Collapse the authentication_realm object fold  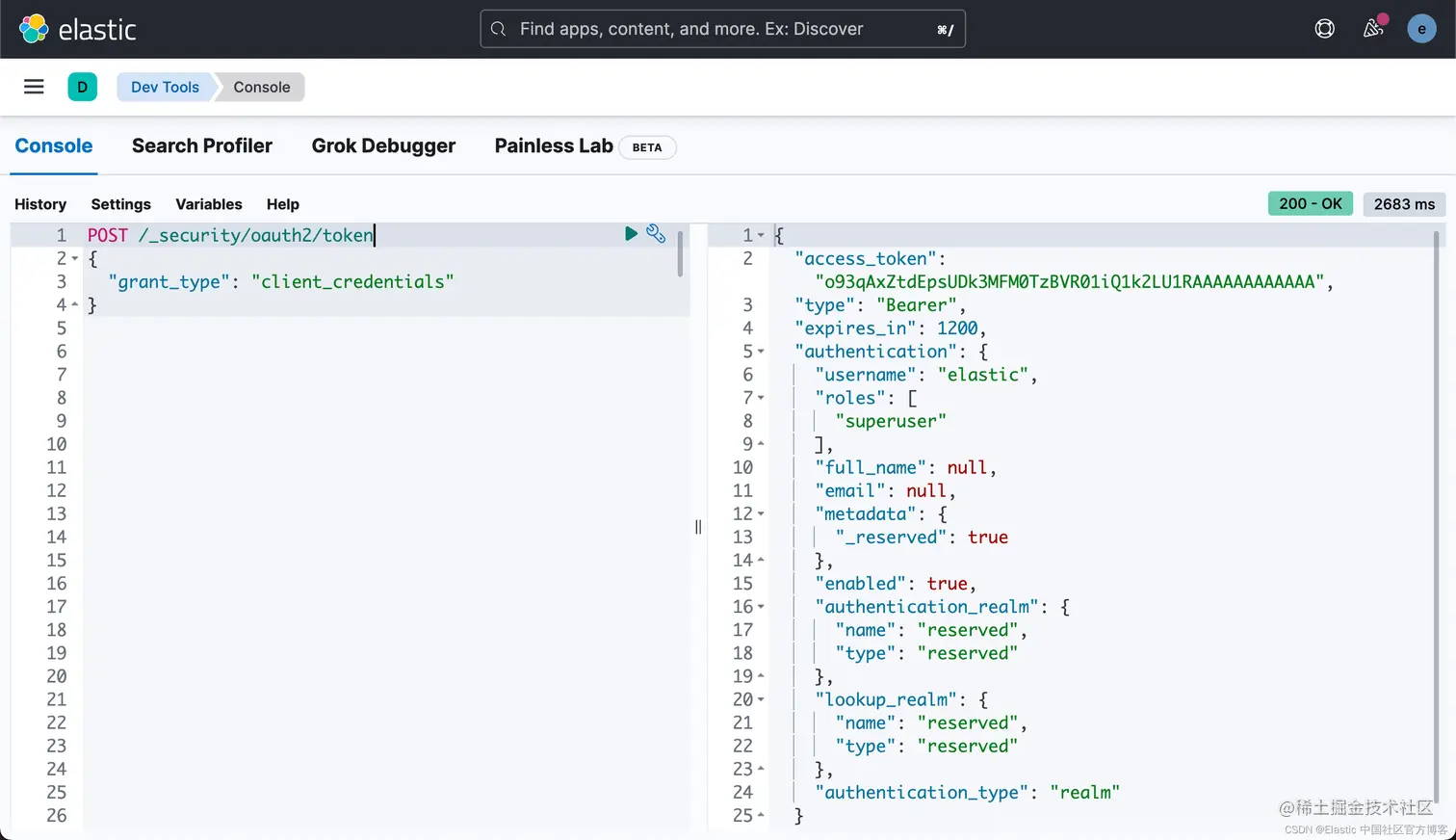761,607
